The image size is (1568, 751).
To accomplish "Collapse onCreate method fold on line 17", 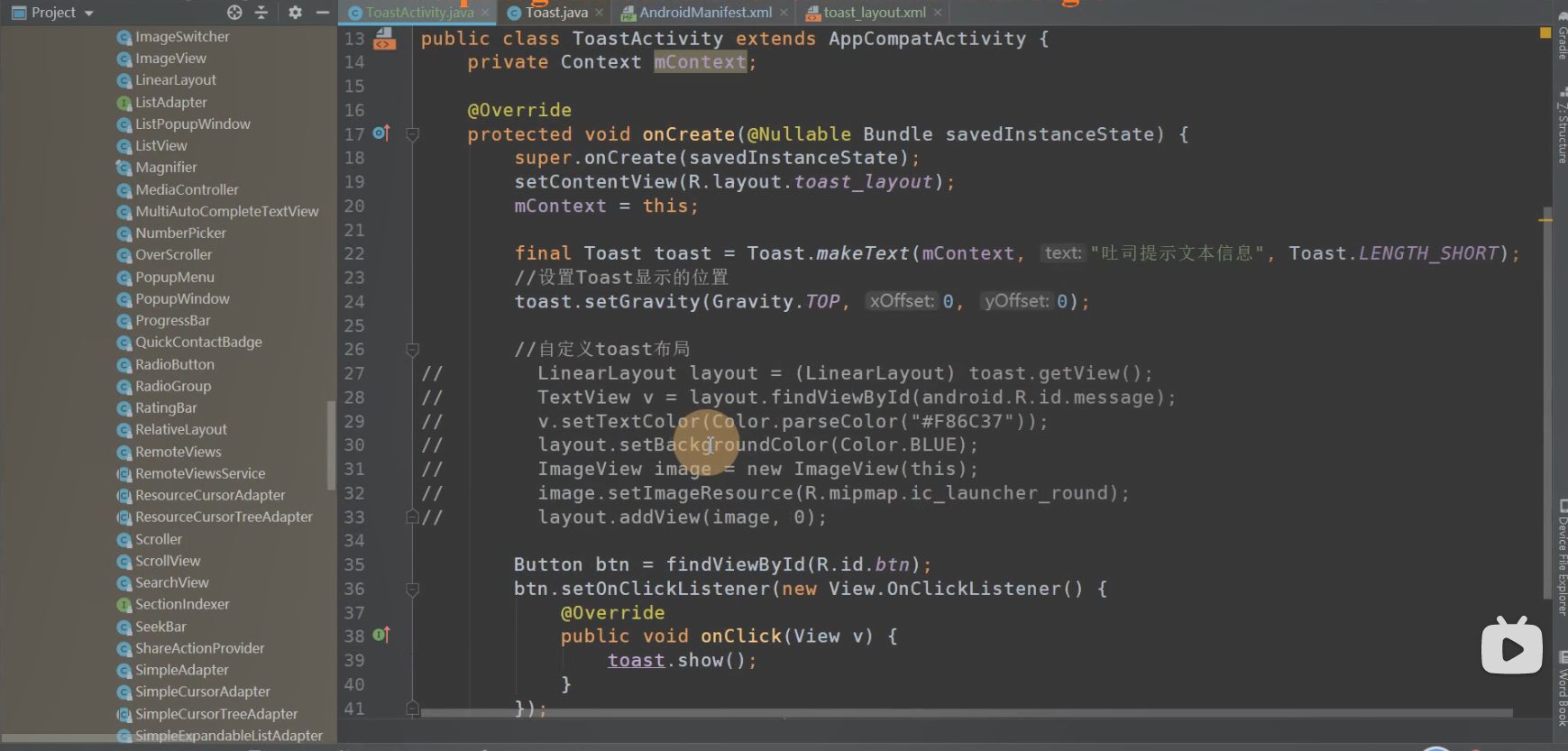I will (x=412, y=134).
